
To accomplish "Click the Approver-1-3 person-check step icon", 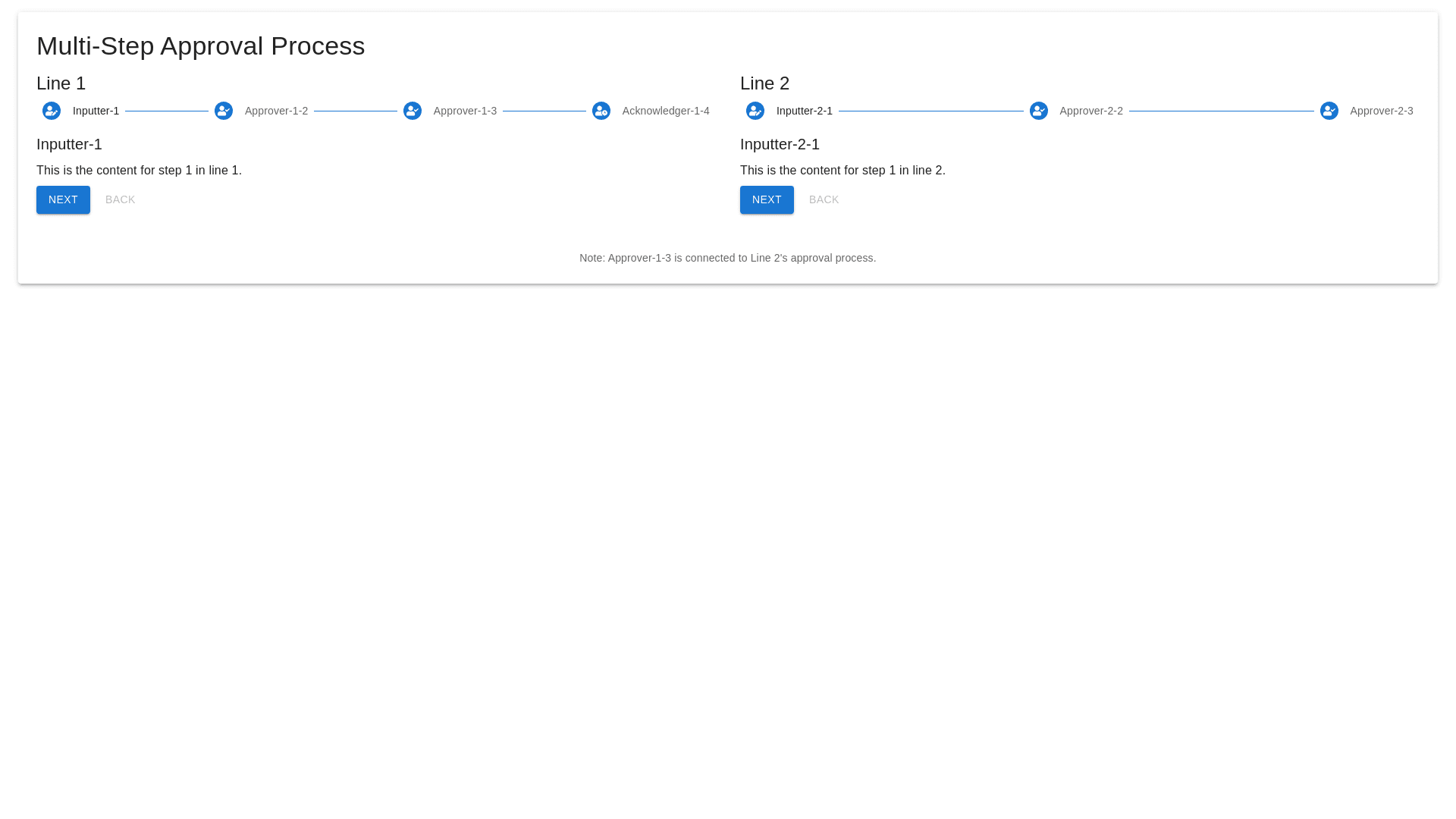I will 413,111.
